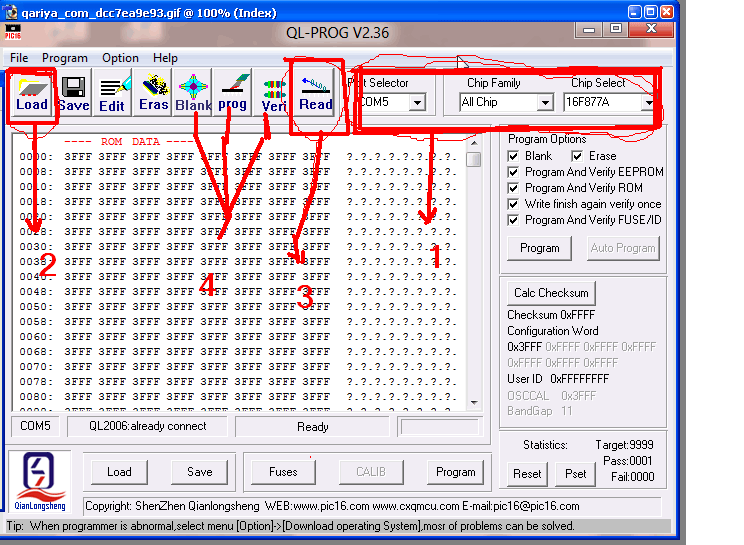Viewport: 744px width, 545px height.
Task: Click the Pass:0001 statistics text
Action: (628, 461)
